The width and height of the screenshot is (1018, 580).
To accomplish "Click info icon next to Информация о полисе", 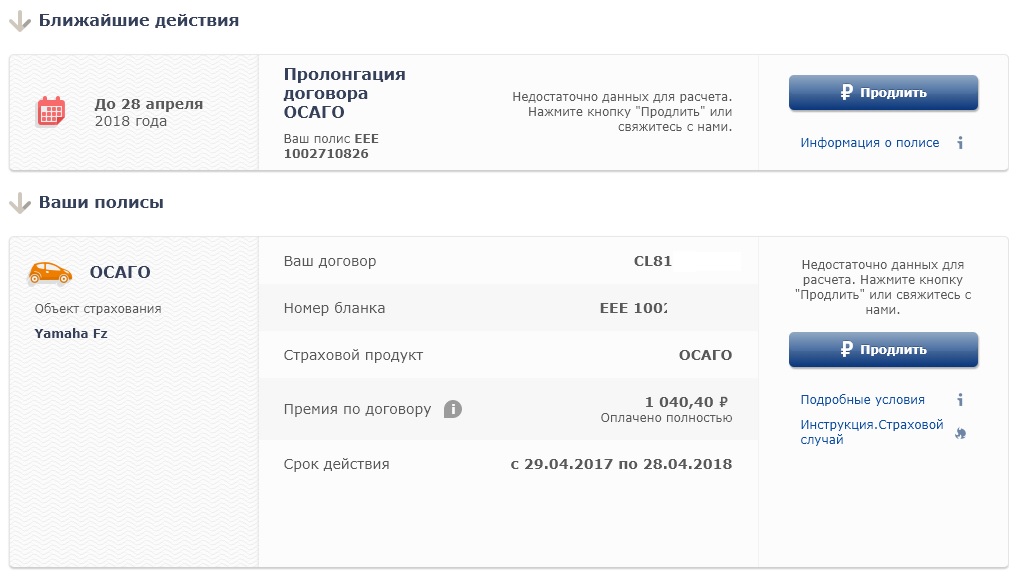I will click(x=960, y=143).
